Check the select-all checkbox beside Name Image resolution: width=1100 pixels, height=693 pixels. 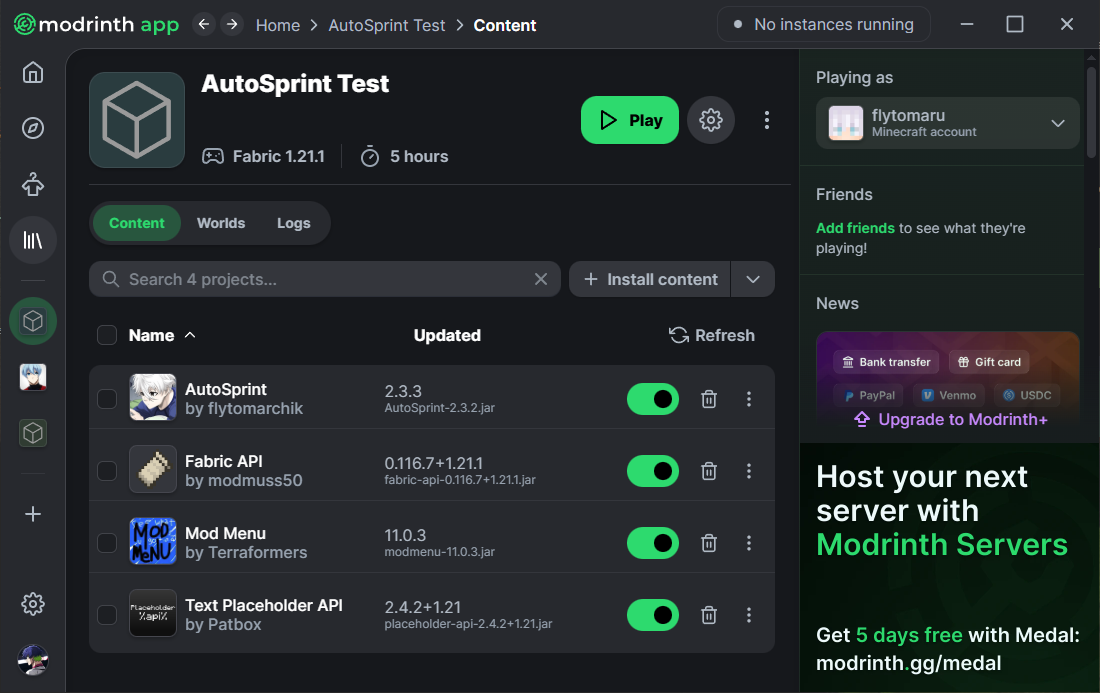107,335
